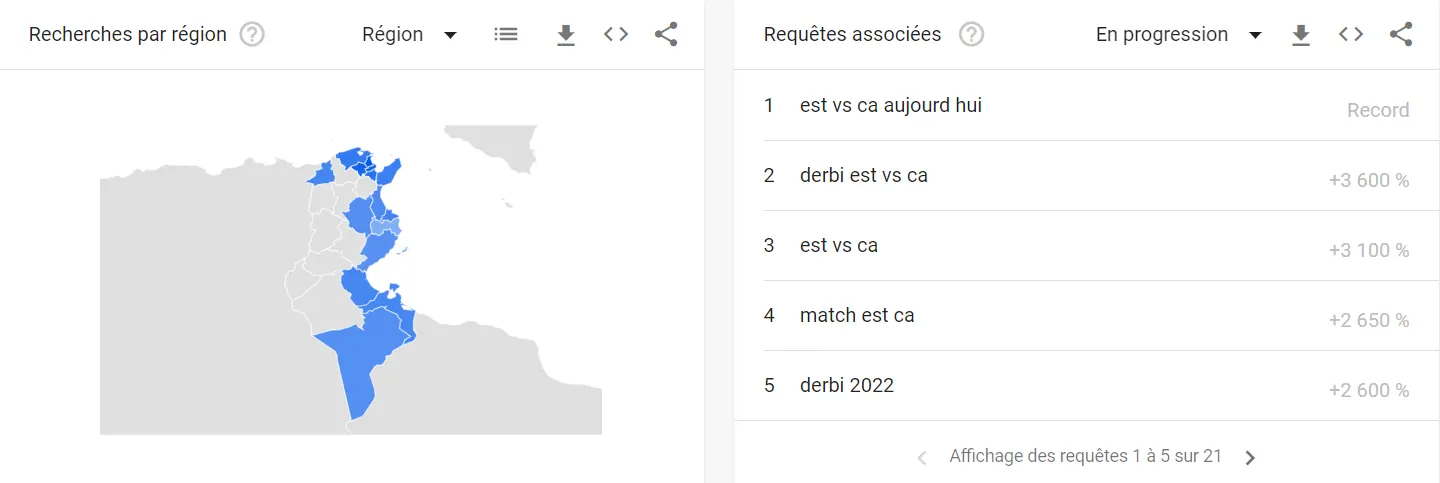The image size is (1440, 483).
Task: Open the Région dropdown
Action: [x=410, y=35]
